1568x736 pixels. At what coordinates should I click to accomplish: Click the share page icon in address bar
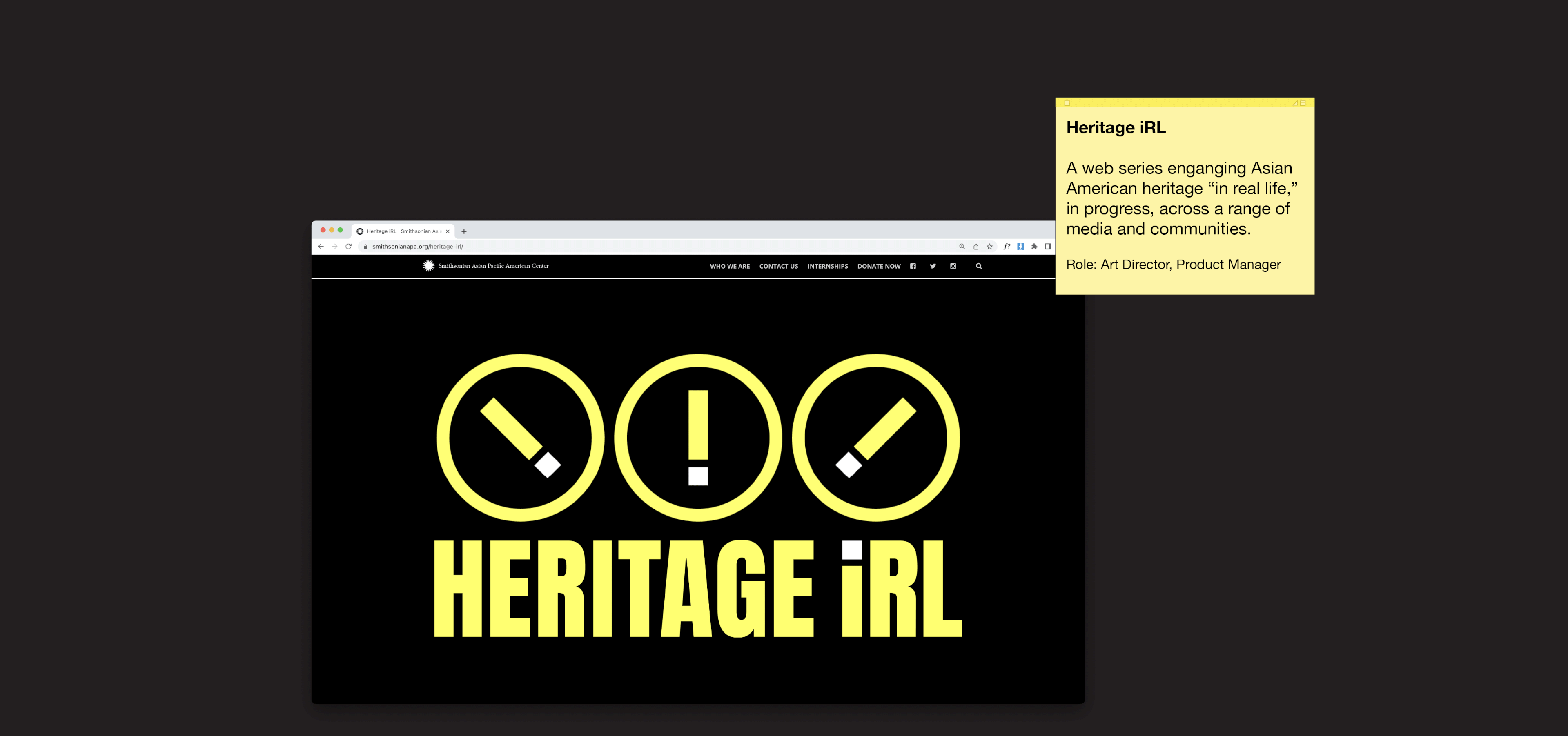tap(976, 246)
